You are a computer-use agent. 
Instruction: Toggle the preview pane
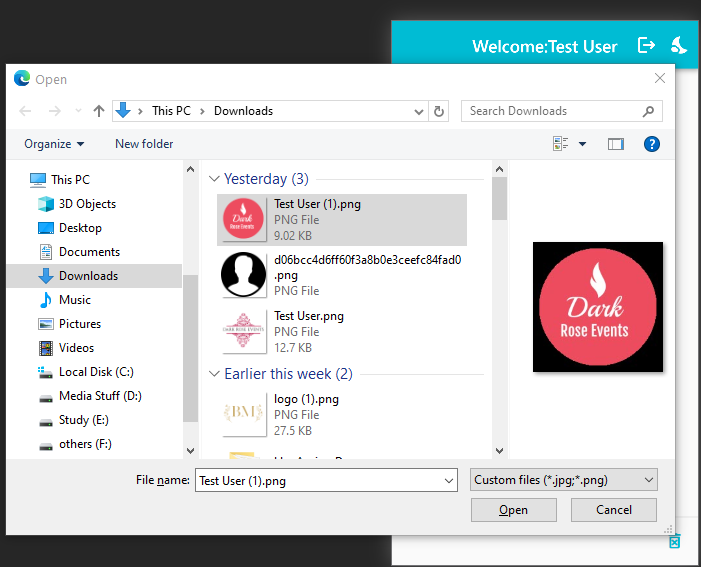pos(616,144)
